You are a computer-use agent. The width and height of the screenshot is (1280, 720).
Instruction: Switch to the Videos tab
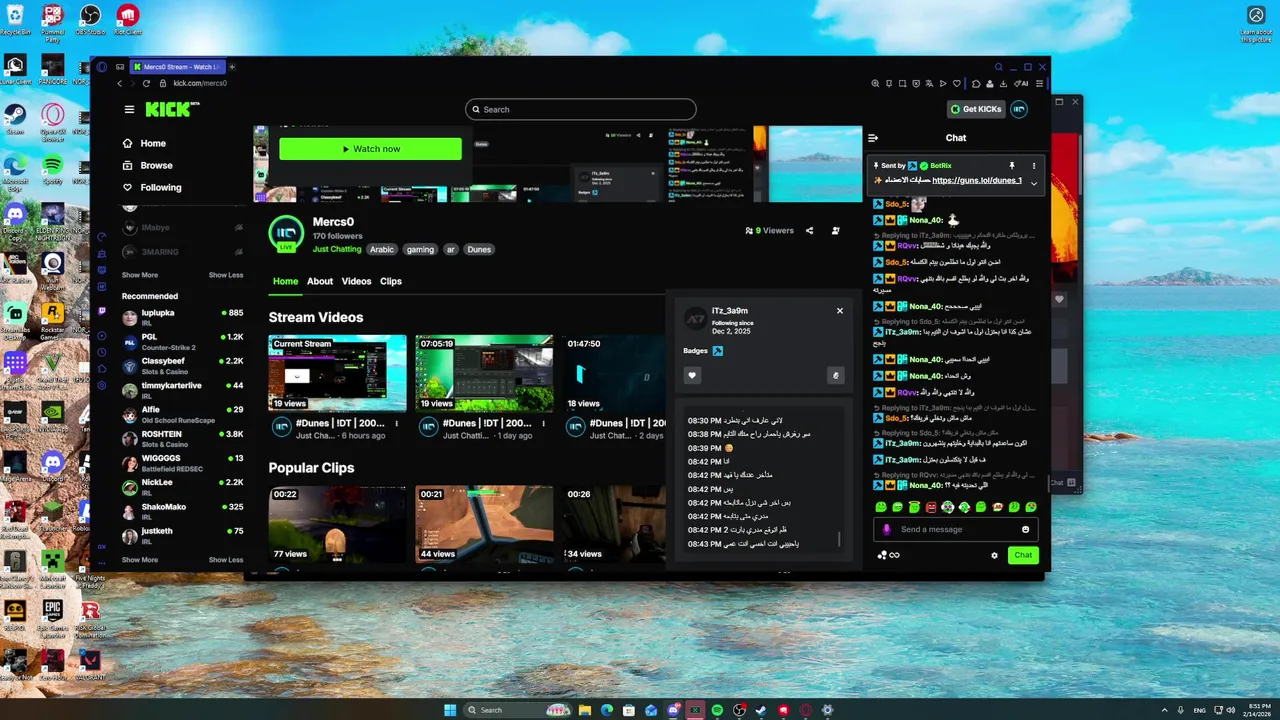[x=356, y=281]
